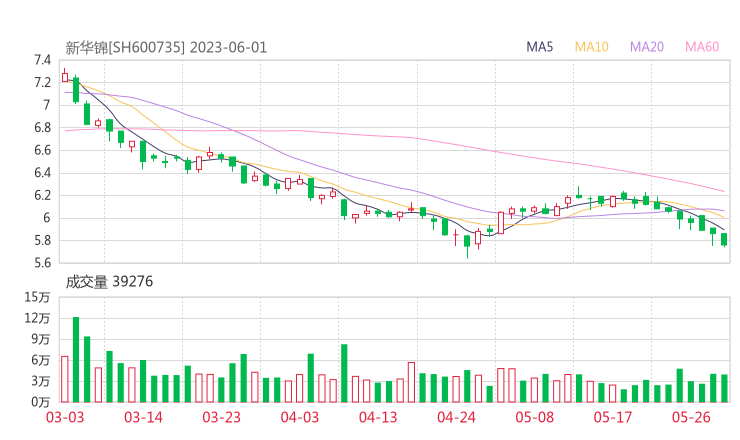Image resolution: width=740 pixels, height=440 pixels.
Task: Click the 7.4 price axis label
Action: (42, 60)
